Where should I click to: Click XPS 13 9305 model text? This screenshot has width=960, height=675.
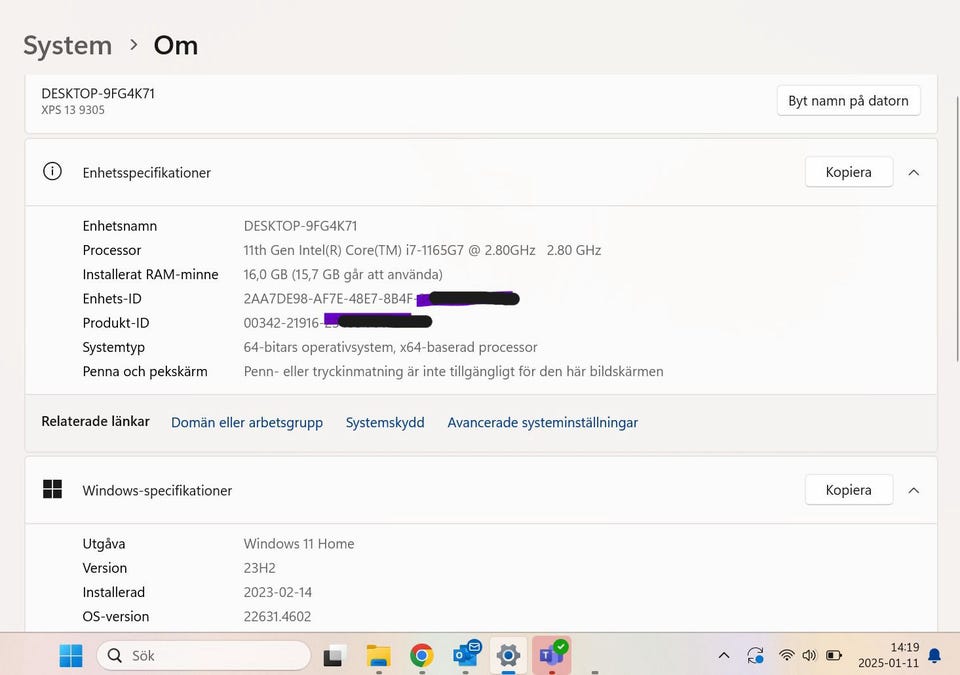[73, 110]
